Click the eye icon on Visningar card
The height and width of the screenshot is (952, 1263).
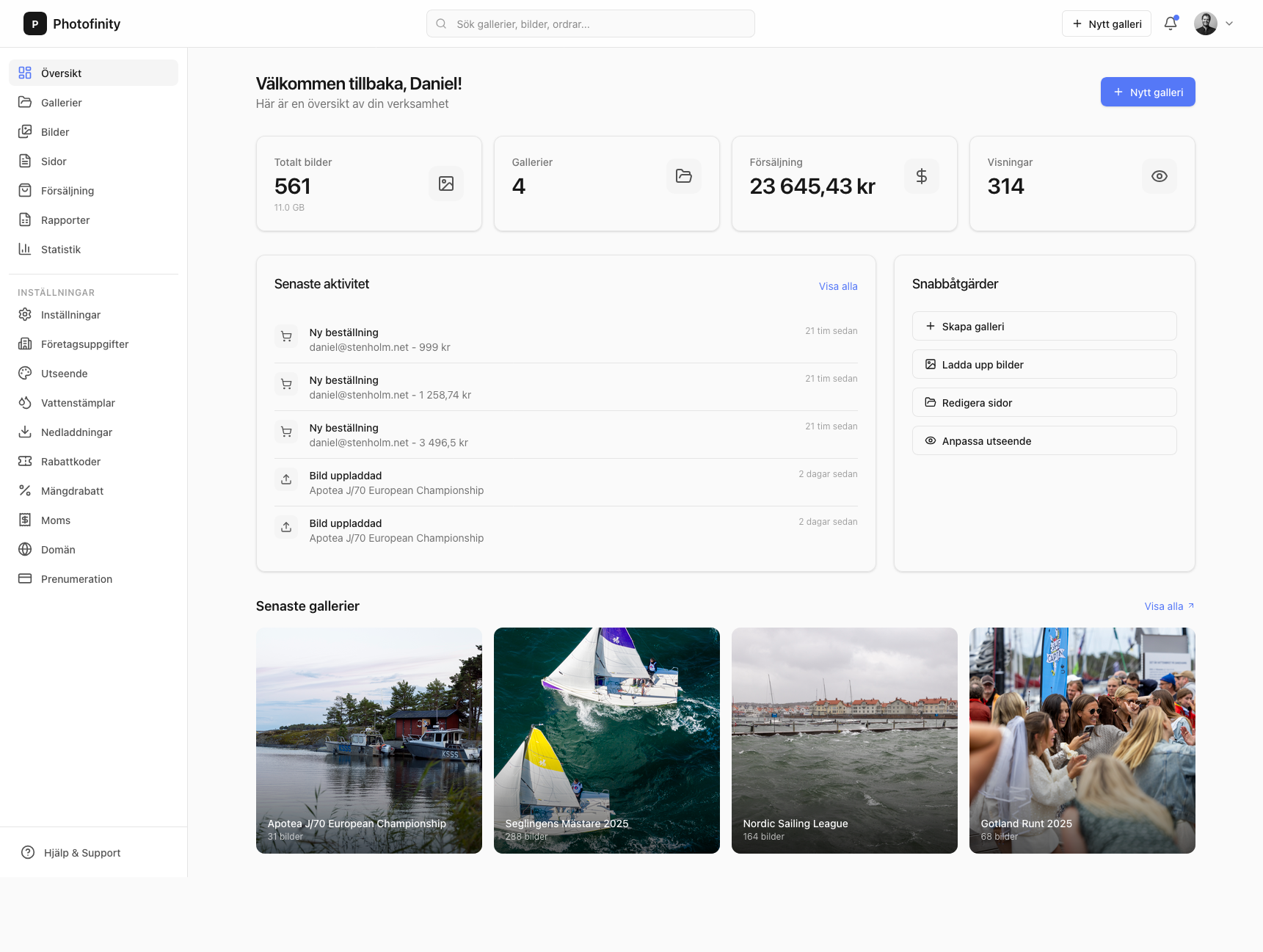point(1159,175)
